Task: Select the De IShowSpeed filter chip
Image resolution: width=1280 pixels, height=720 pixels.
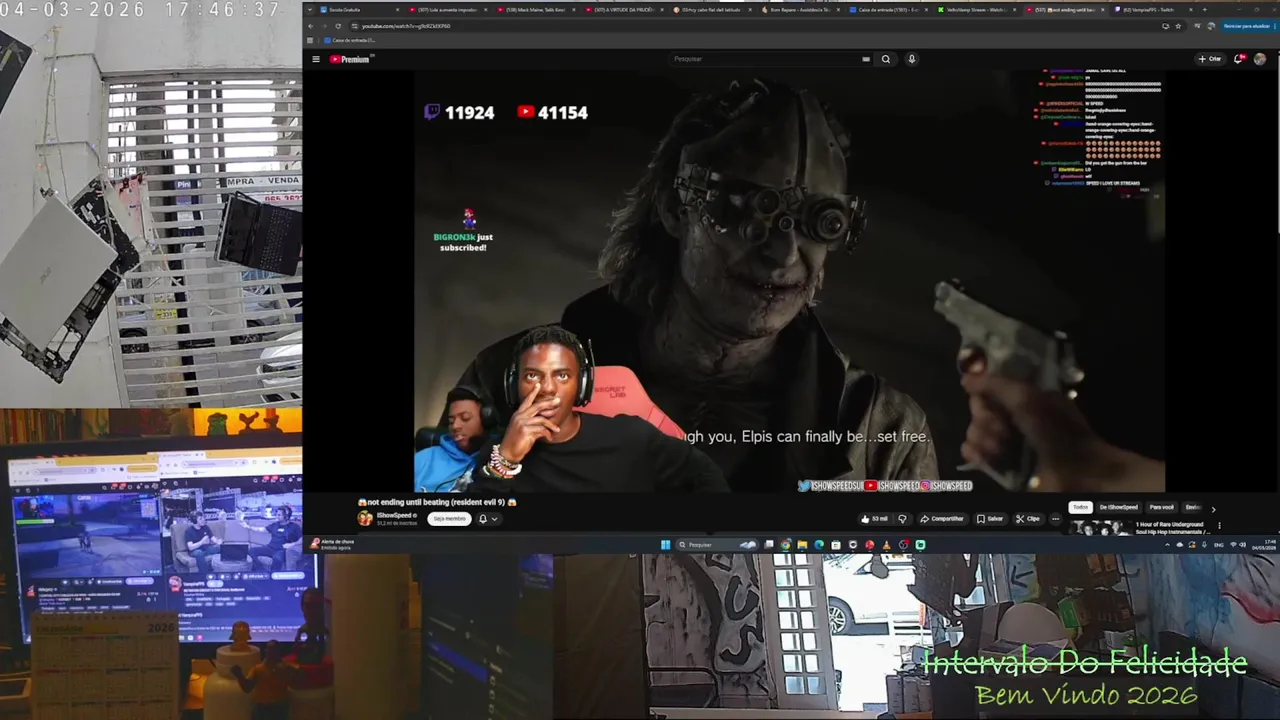Action: point(1118,508)
